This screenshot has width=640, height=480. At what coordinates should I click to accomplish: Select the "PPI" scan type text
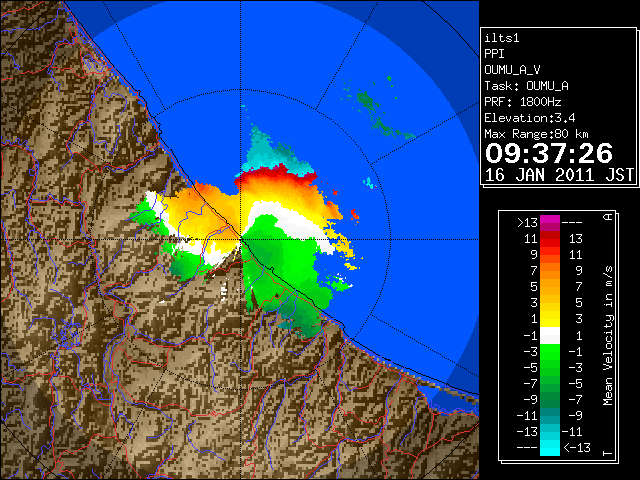click(x=494, y=54)
